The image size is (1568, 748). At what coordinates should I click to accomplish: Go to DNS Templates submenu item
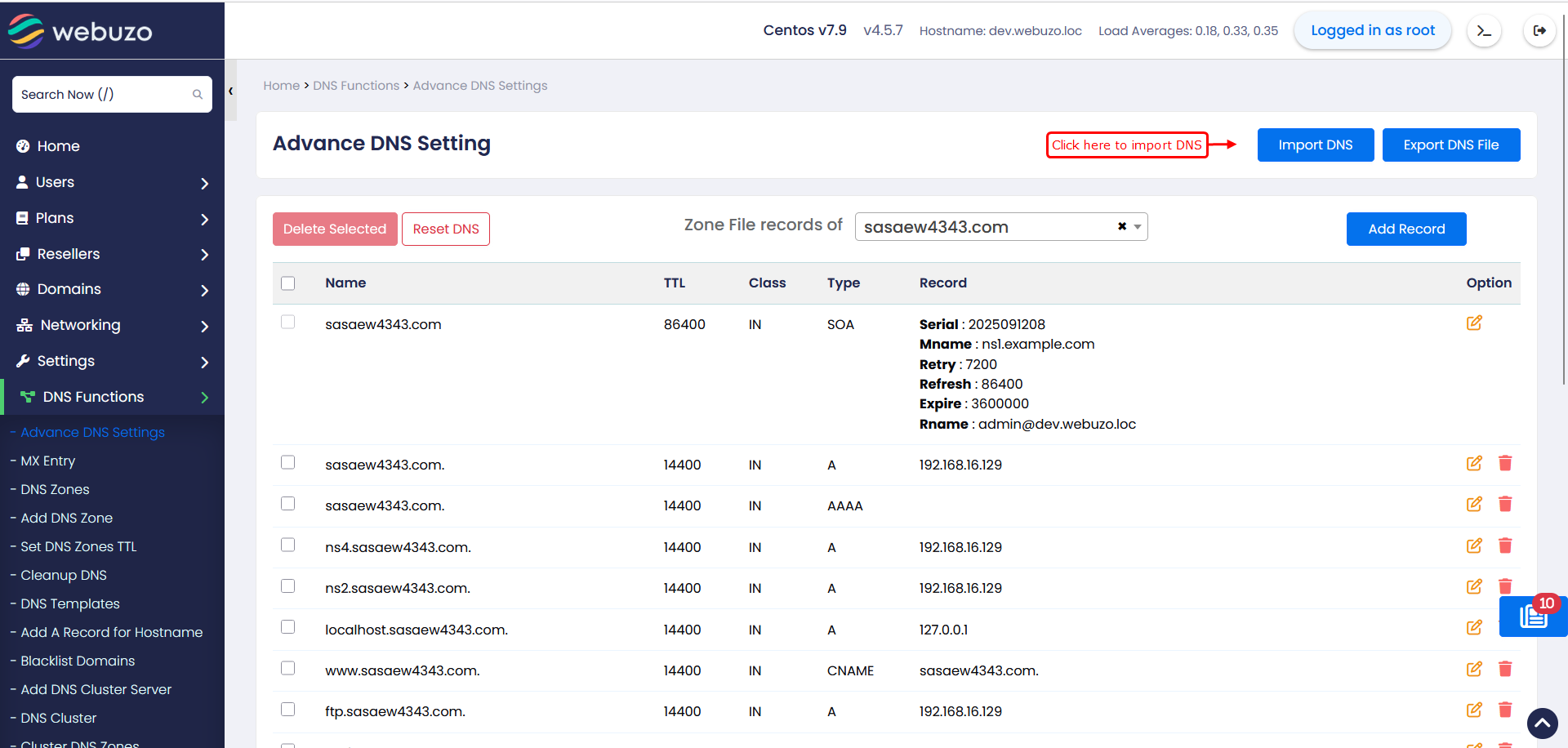click(70, 603)
